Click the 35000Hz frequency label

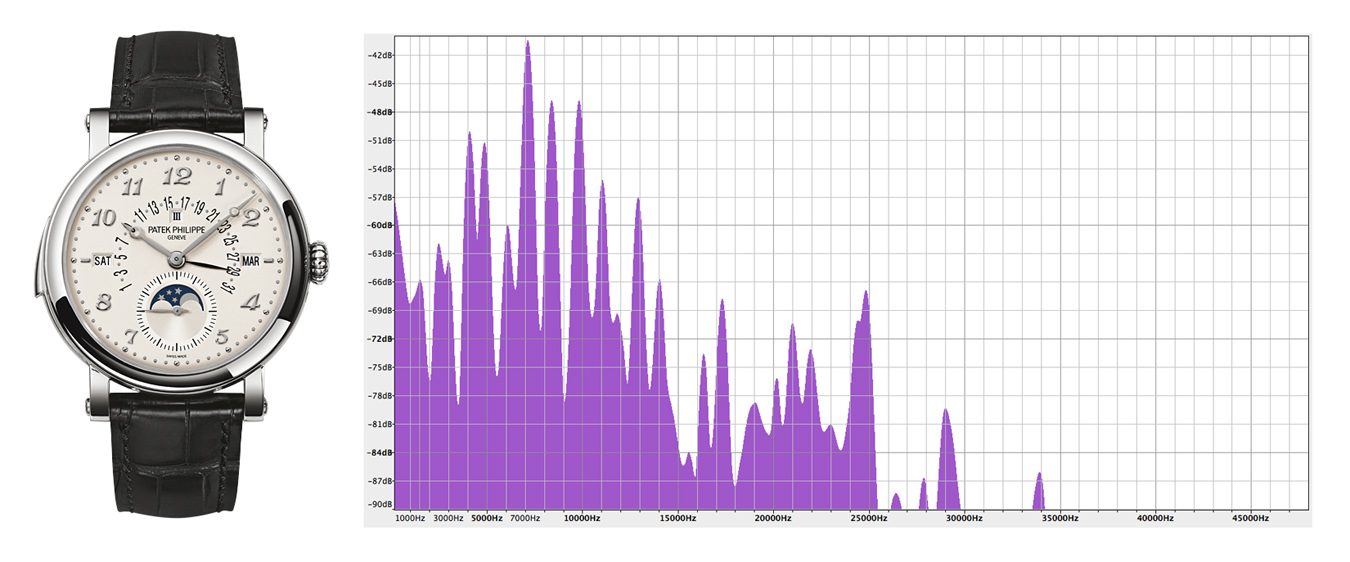tap(1059, 519)
